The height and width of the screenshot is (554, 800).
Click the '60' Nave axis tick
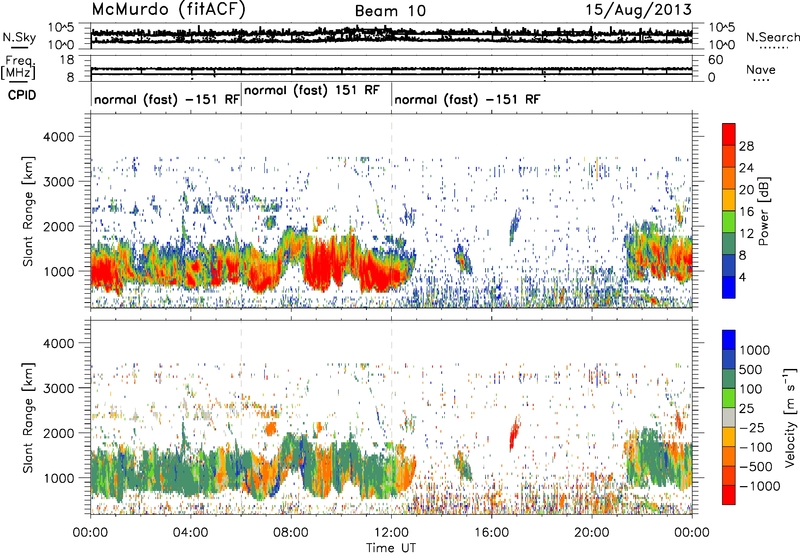tap(715, 60)
